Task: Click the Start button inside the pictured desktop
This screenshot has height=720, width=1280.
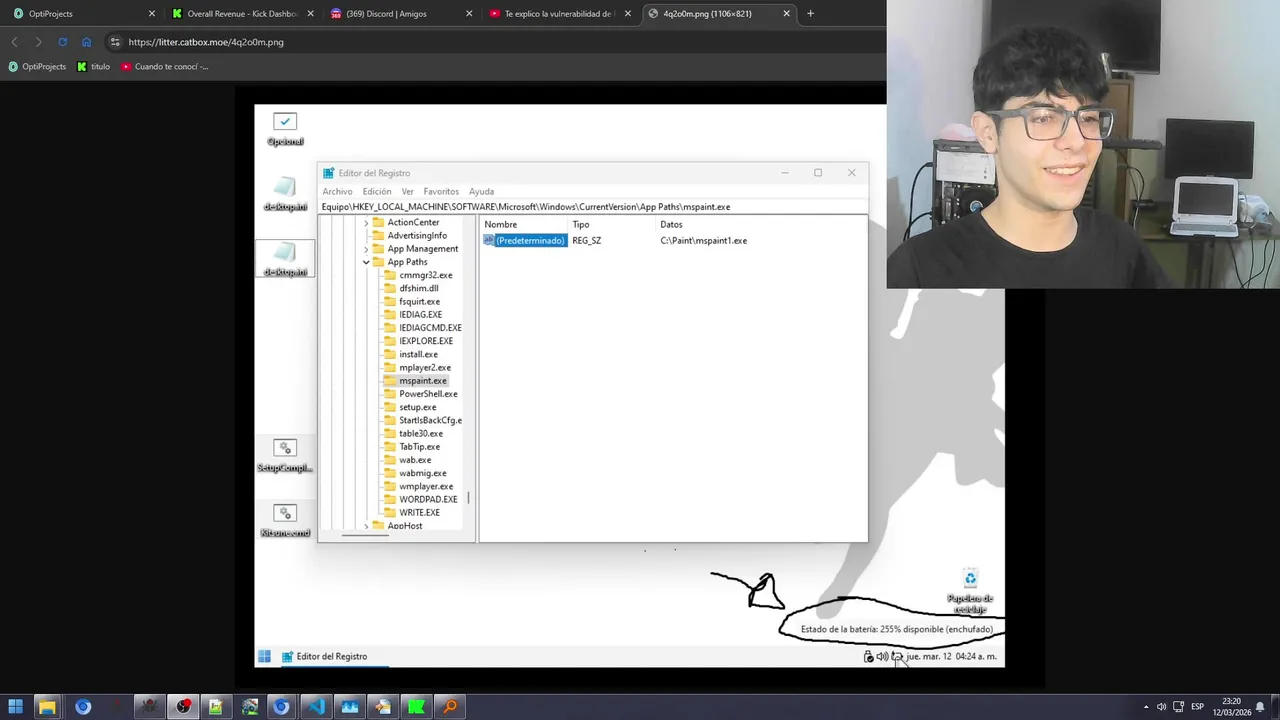Action: tap(264, 656)
